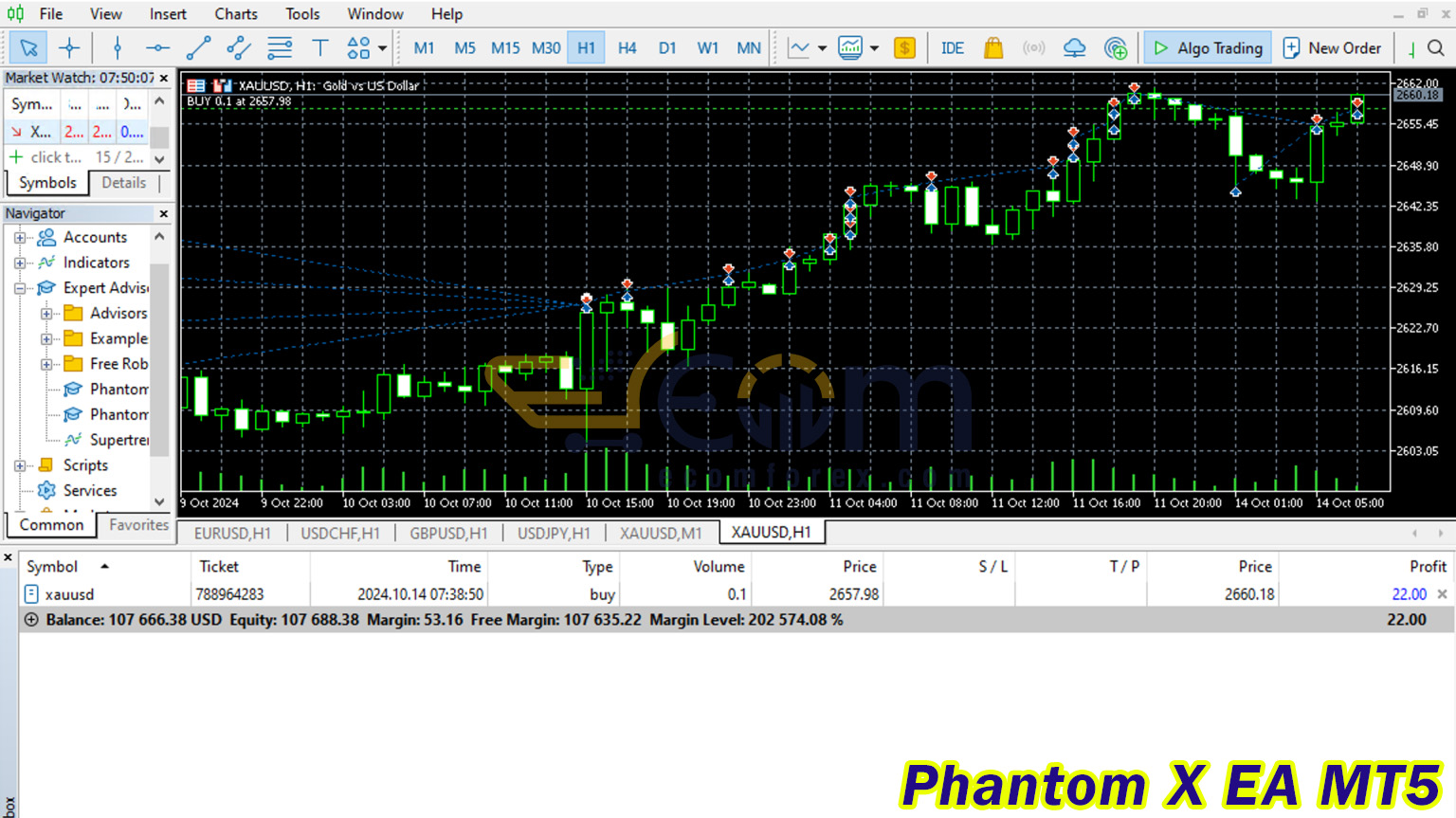Select the equidistant channel tool

point(239,47)
